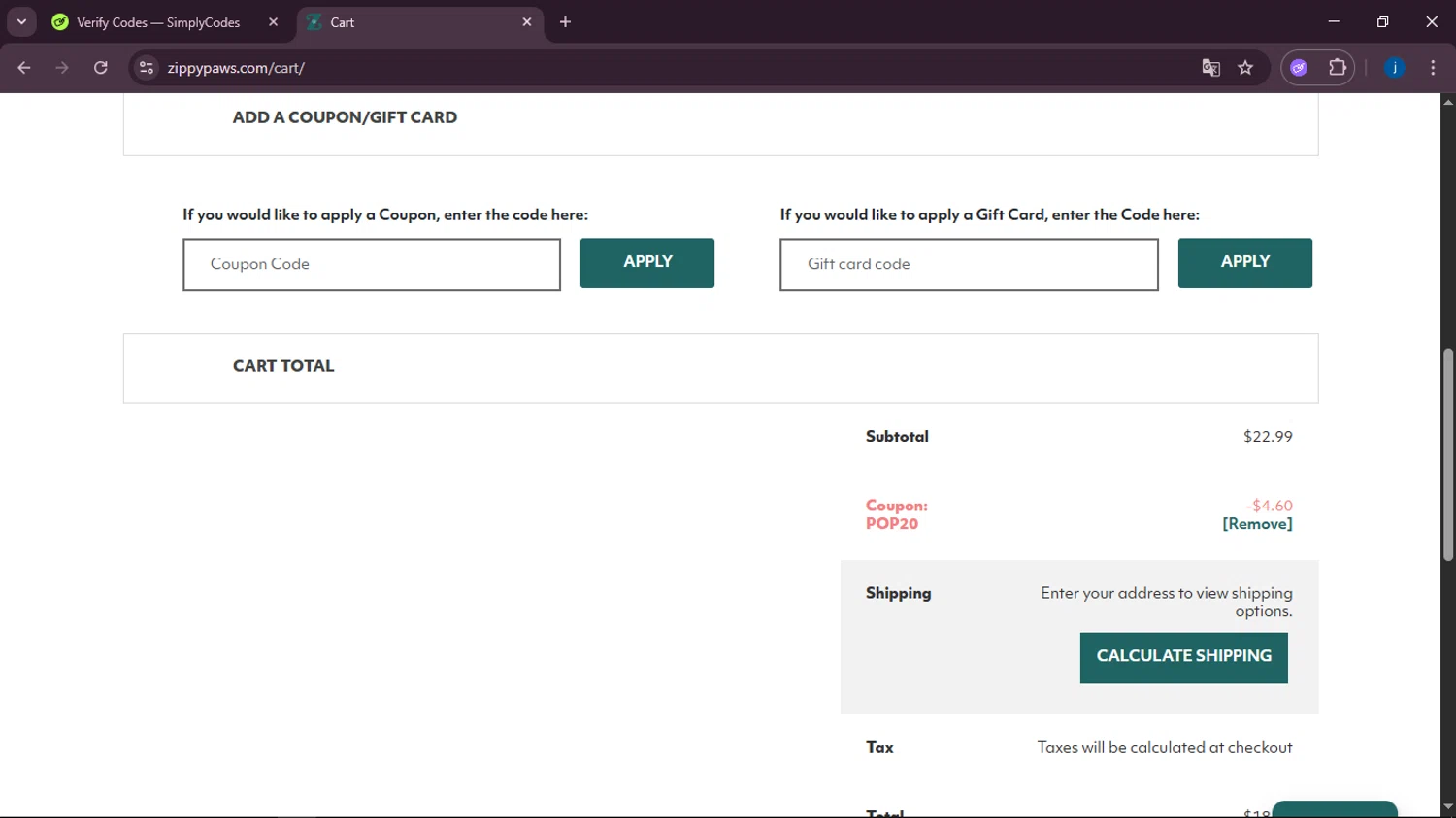Click the CART TOTAL heading
Viewport: 1456px width, 818px height.
(x=283, y=366)
